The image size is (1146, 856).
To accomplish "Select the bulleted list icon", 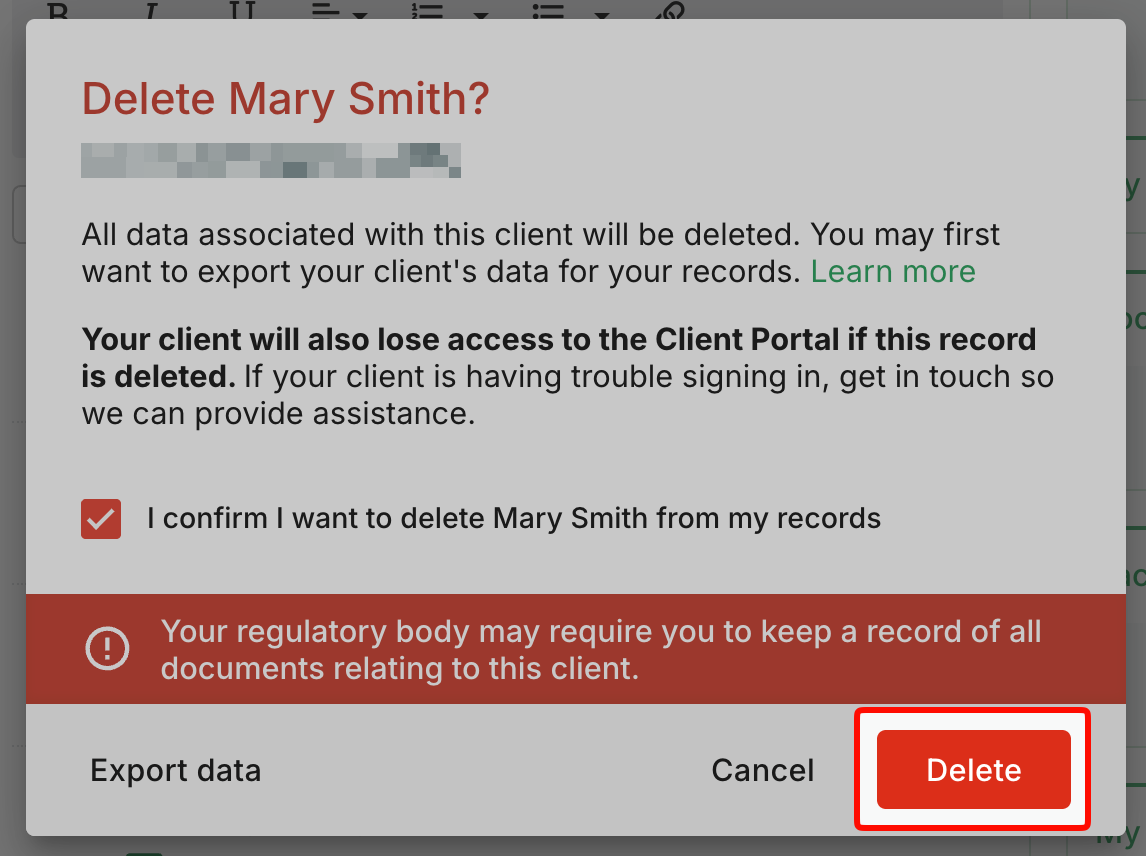I will 548,10.
